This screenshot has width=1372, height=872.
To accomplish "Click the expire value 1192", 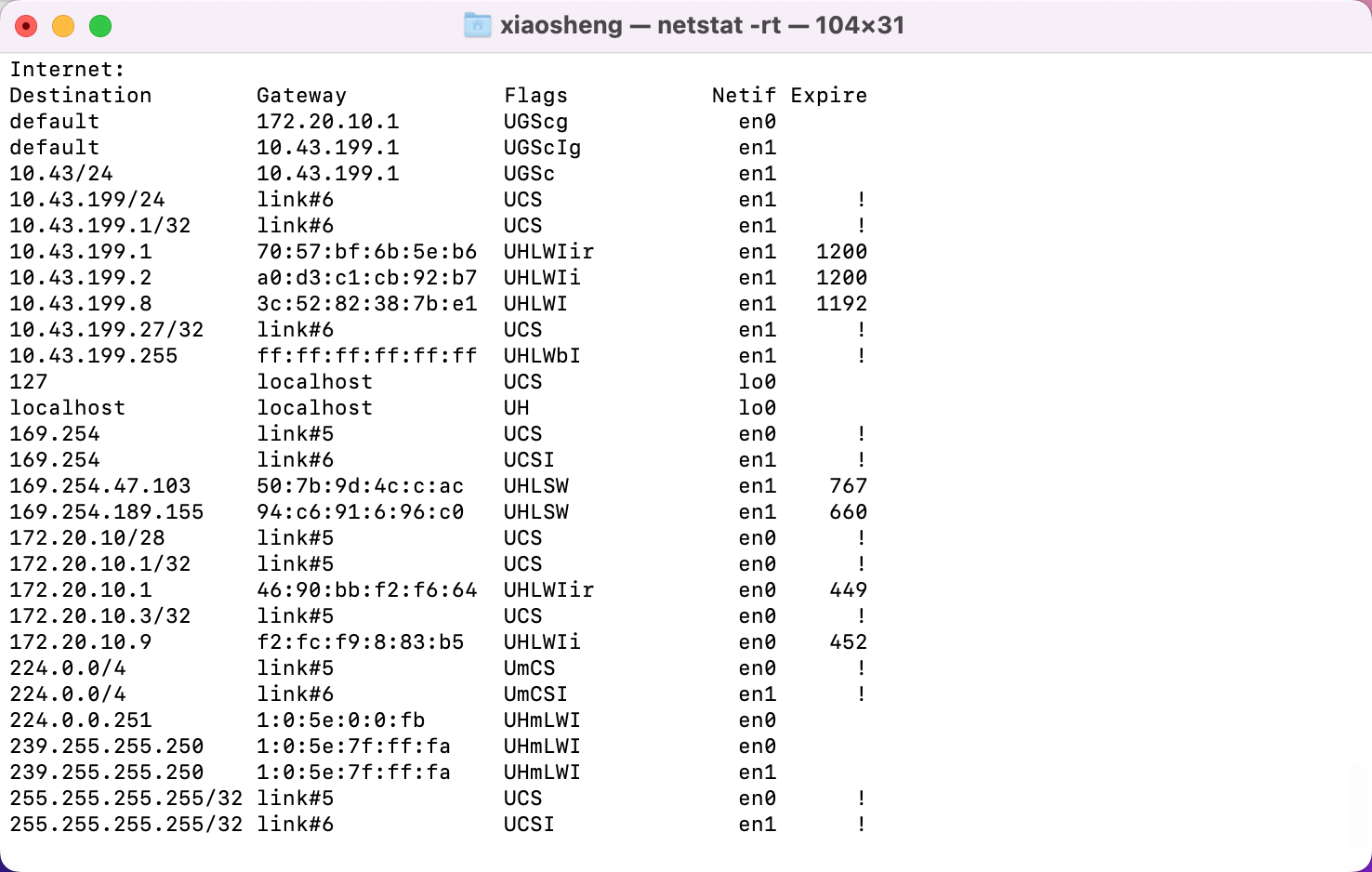I will coord(841,304).
